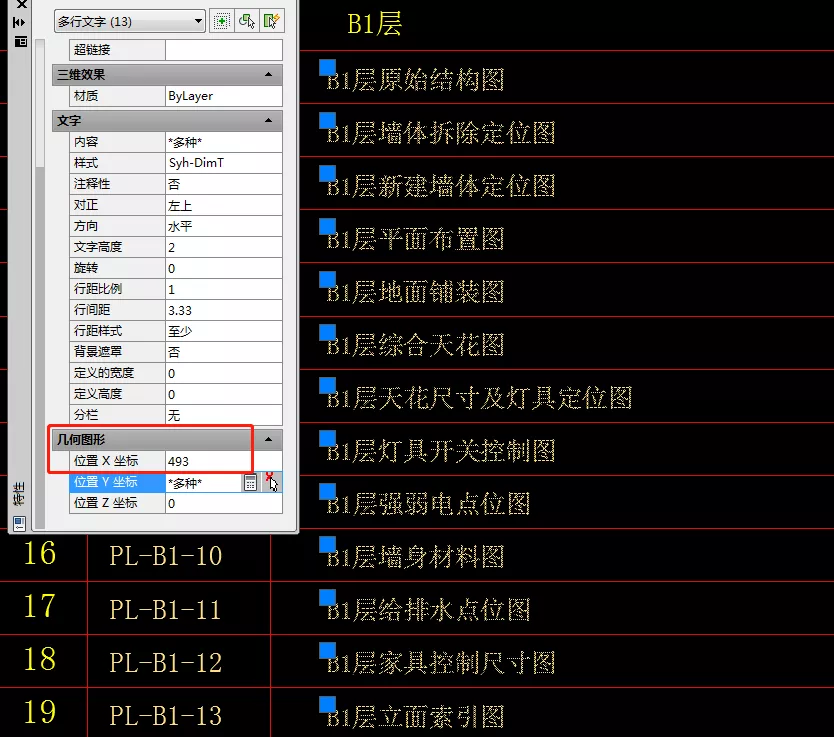The height and width of the screenshot is (737, 834).
Task: Edit the 位置 X 坐标 value 493
Action: click(224, 461)
